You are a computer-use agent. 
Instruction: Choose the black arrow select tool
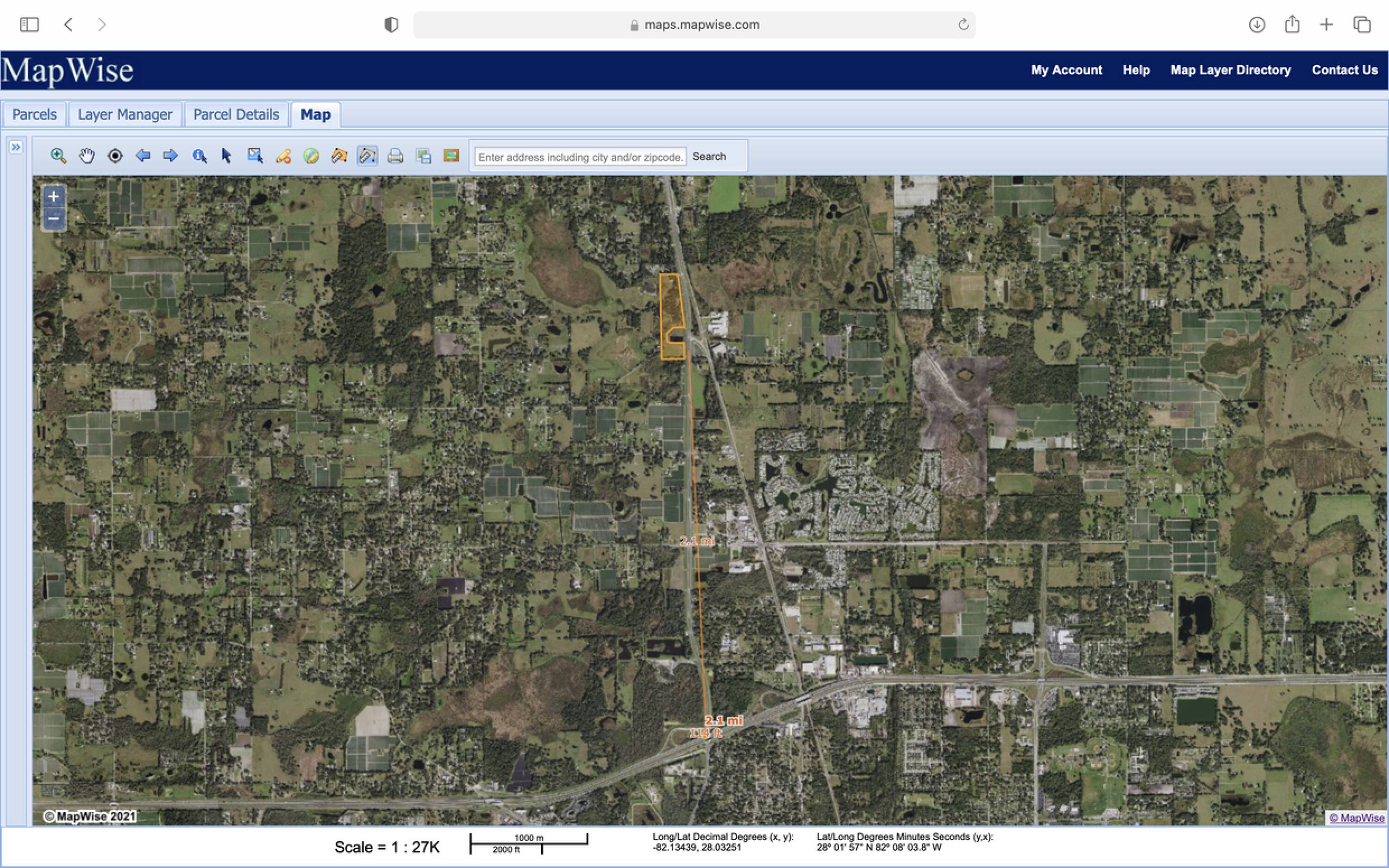pyautogui.click(x=226, y=156)
